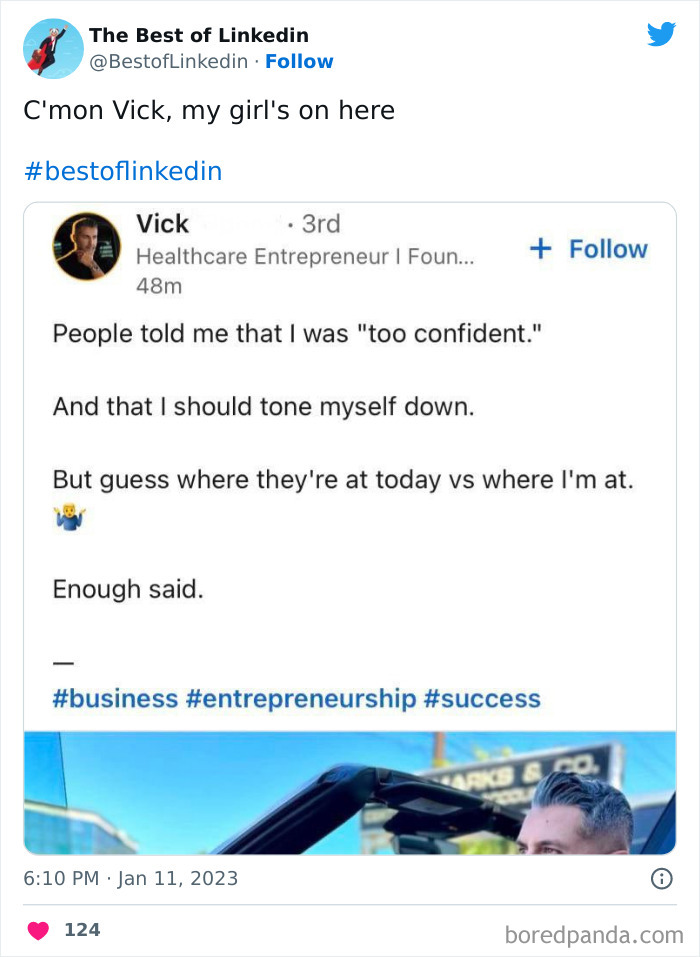
Task: Select the #entrepreneurship hashtag
Action: coord(300,698)
